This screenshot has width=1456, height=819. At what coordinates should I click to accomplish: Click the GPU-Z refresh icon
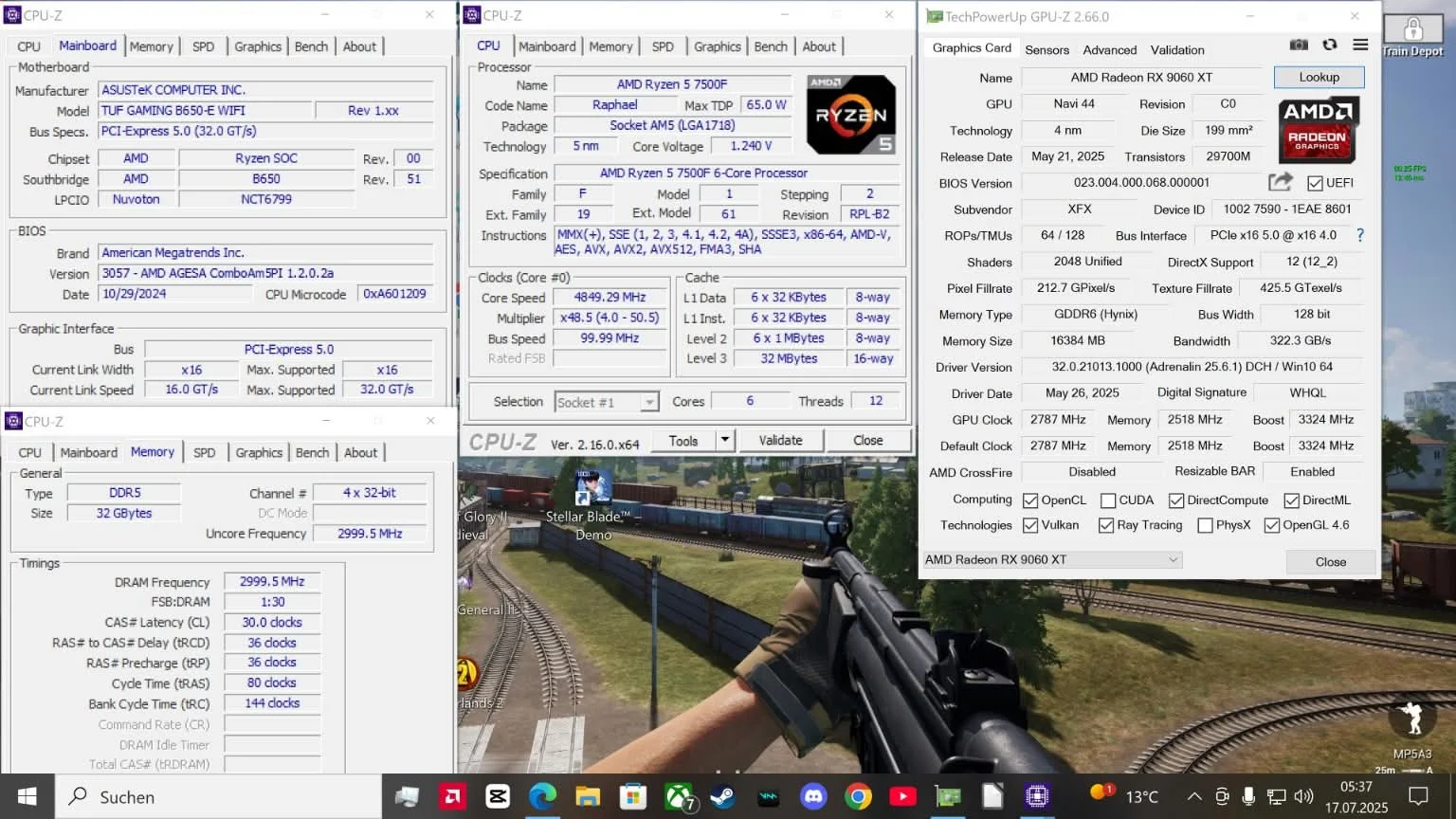(1330, 45)
